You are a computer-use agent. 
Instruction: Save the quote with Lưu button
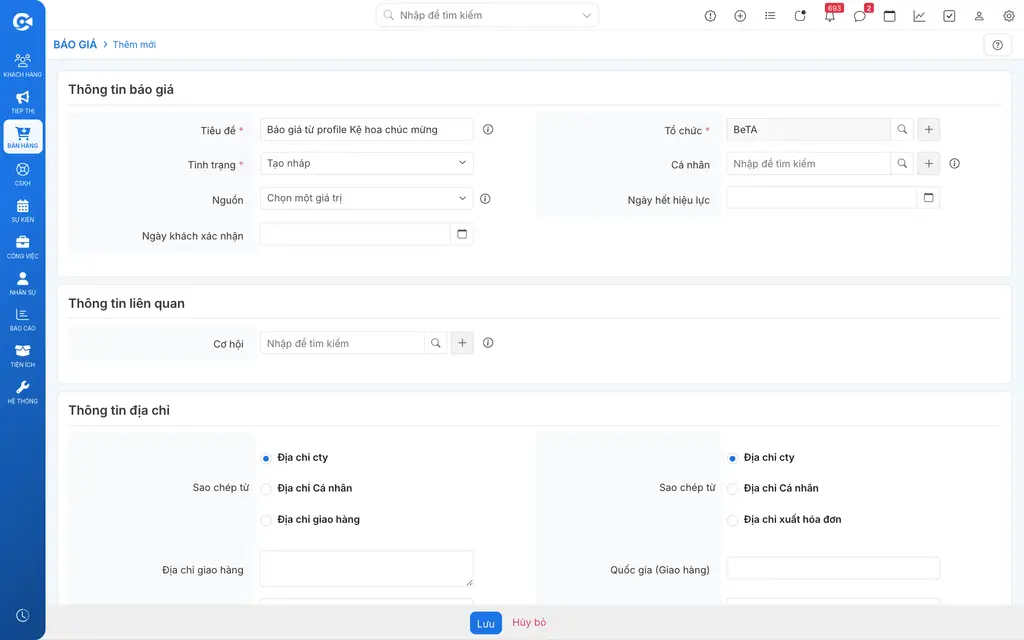click(x=486, y=623)
